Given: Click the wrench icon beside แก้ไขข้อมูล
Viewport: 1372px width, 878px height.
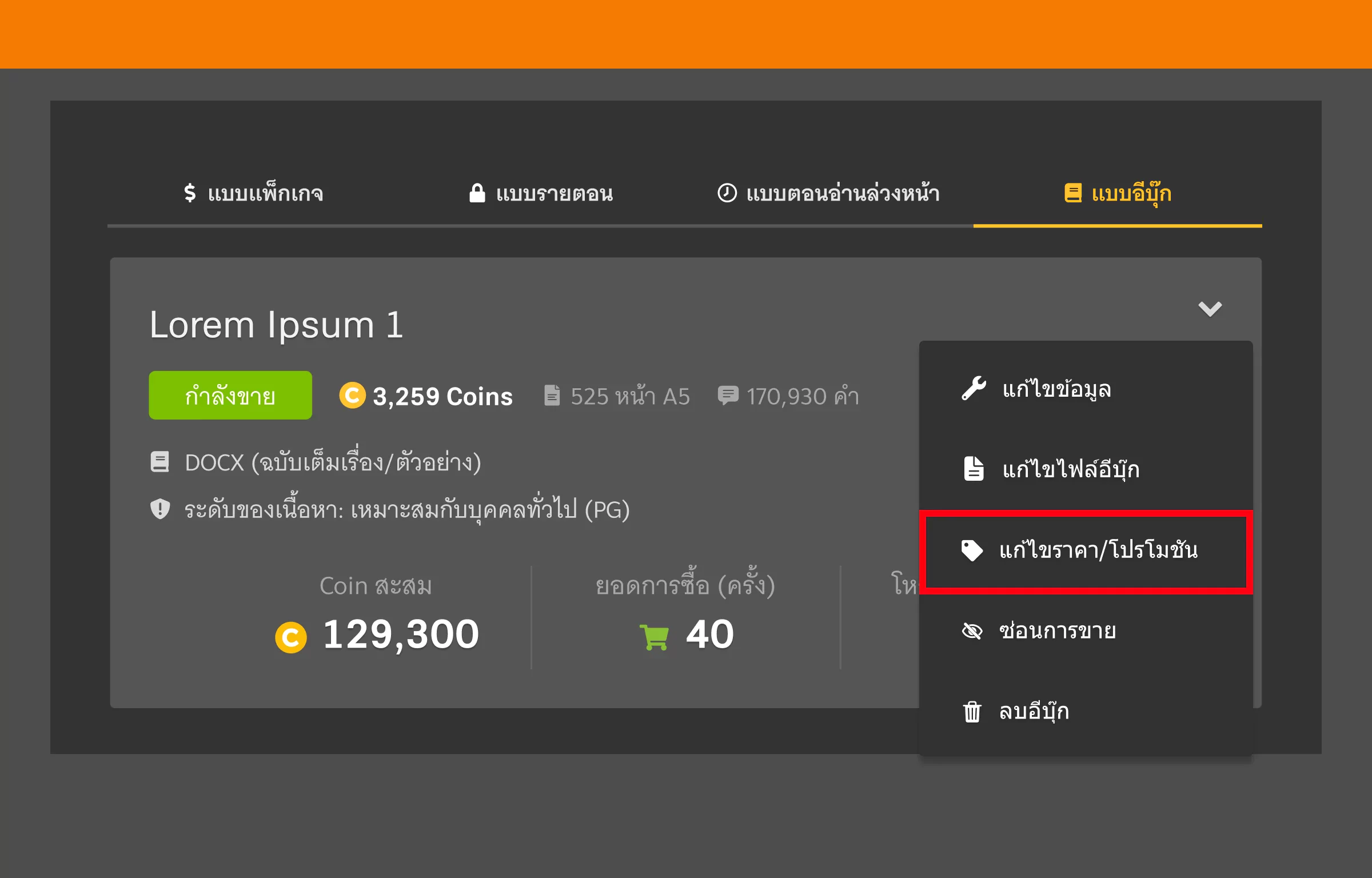Looking at the screenshot, I should (x=974, y=389).
